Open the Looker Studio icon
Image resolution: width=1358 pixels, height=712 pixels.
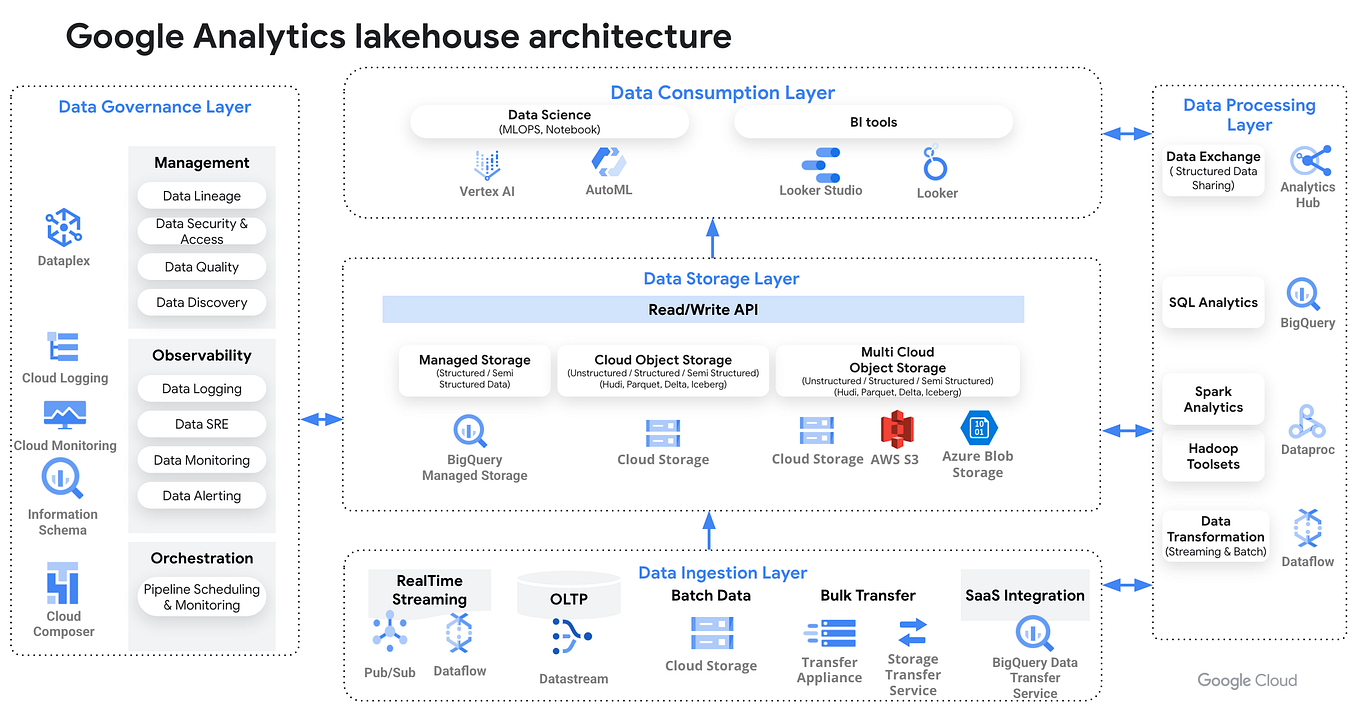820,165
